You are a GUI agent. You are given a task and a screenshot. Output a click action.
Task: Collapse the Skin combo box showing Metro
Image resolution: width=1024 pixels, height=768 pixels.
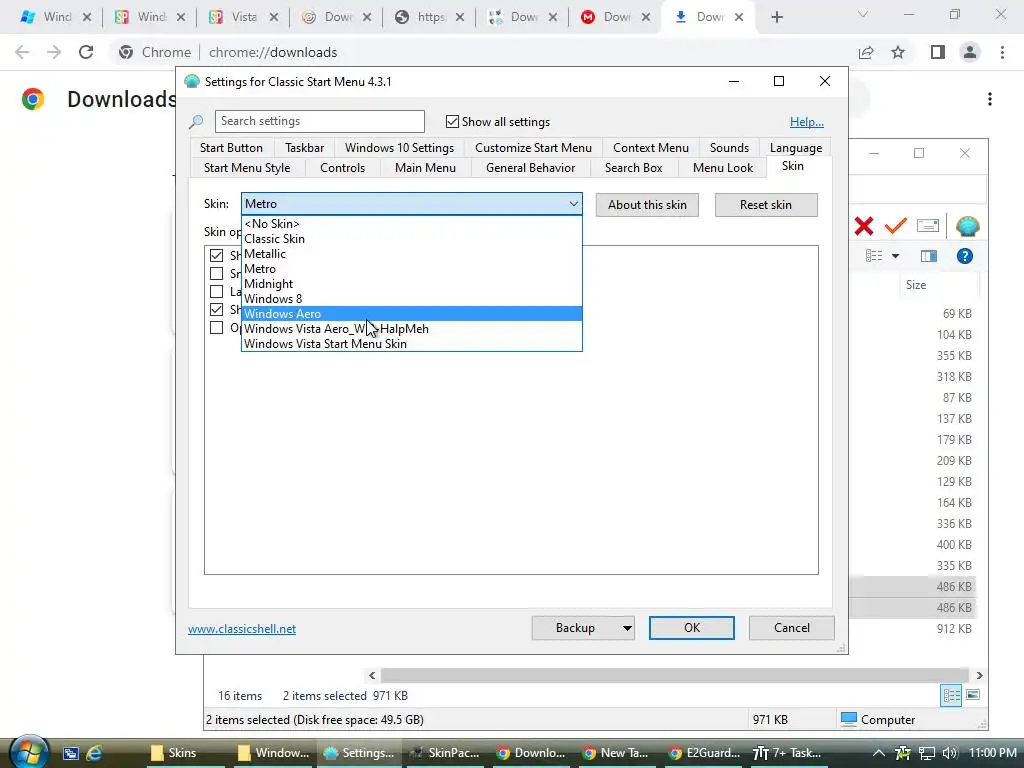tap(411, 204)
